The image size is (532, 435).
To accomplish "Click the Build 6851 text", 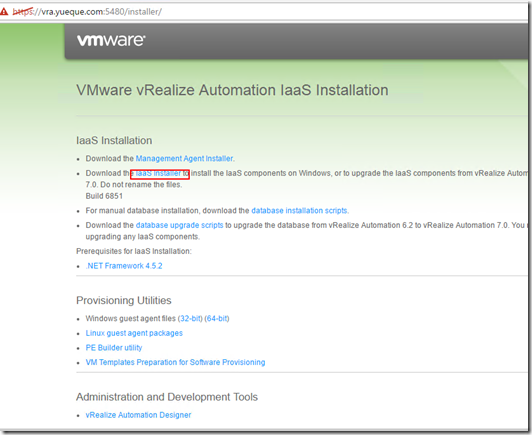I will 104,196.
